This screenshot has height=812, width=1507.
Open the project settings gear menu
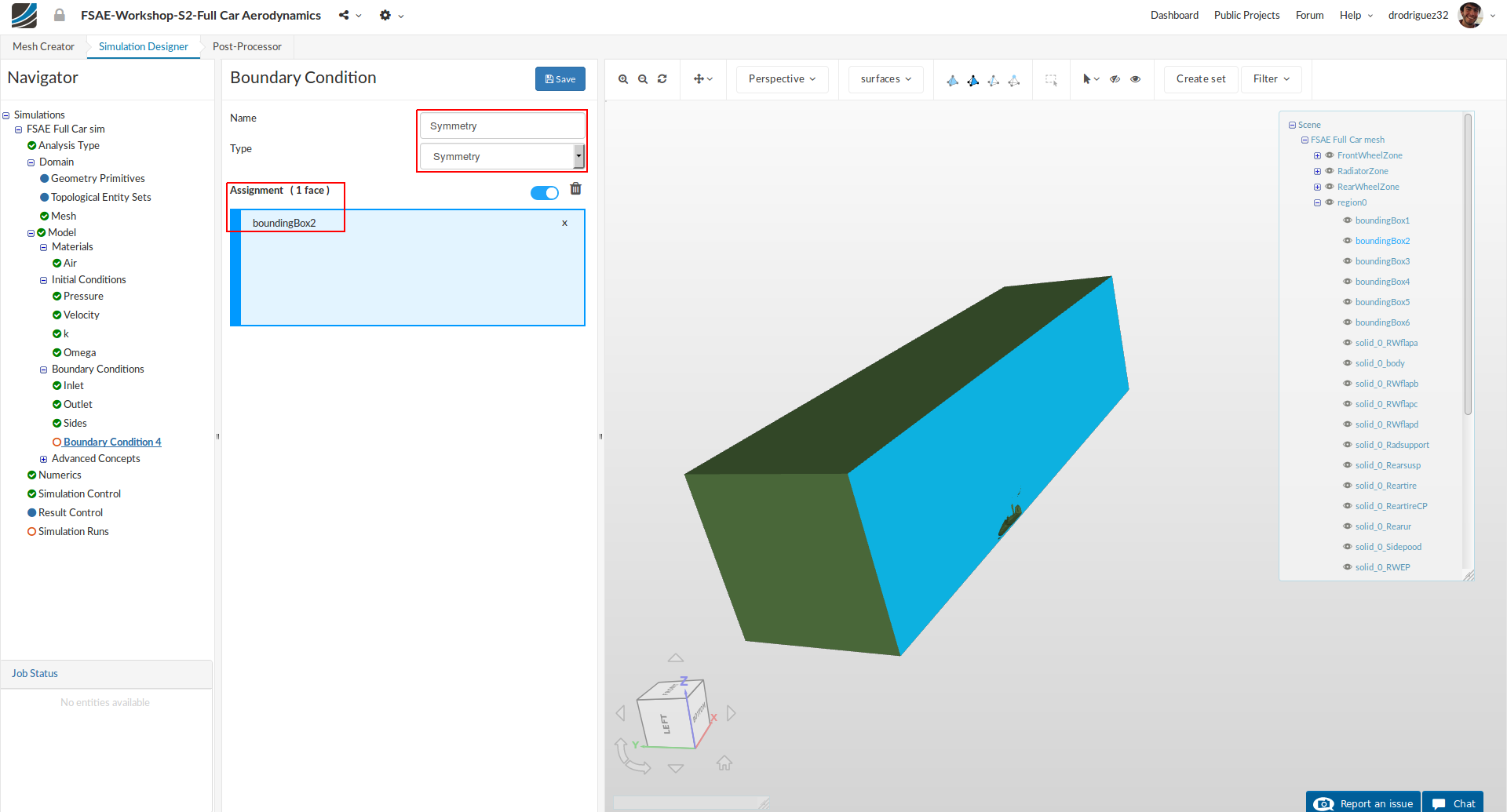[391, 15]
